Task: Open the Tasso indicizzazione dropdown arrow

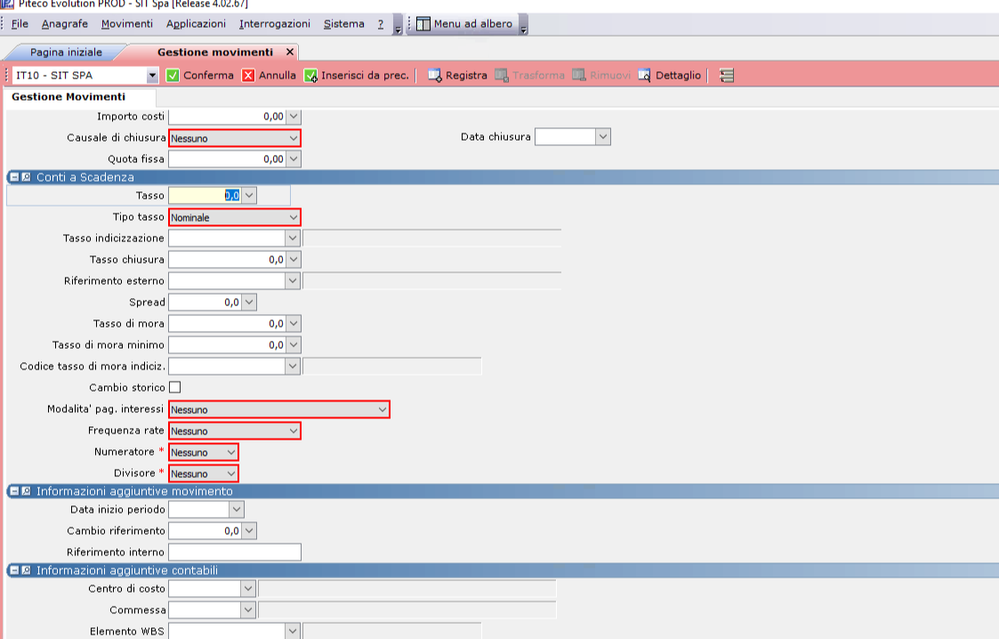Action: 292,238
